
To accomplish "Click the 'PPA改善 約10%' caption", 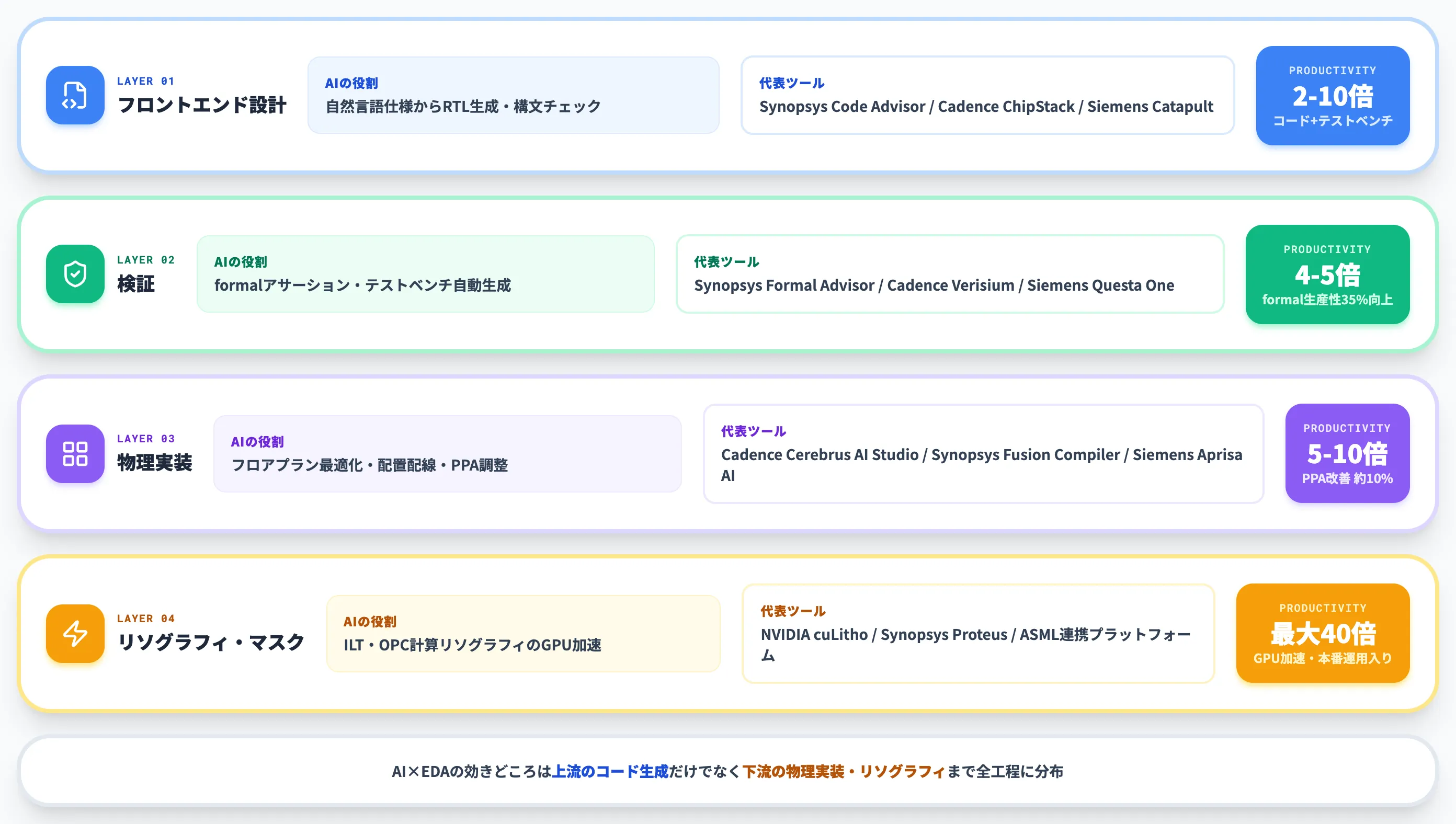I will (1347, 478).
